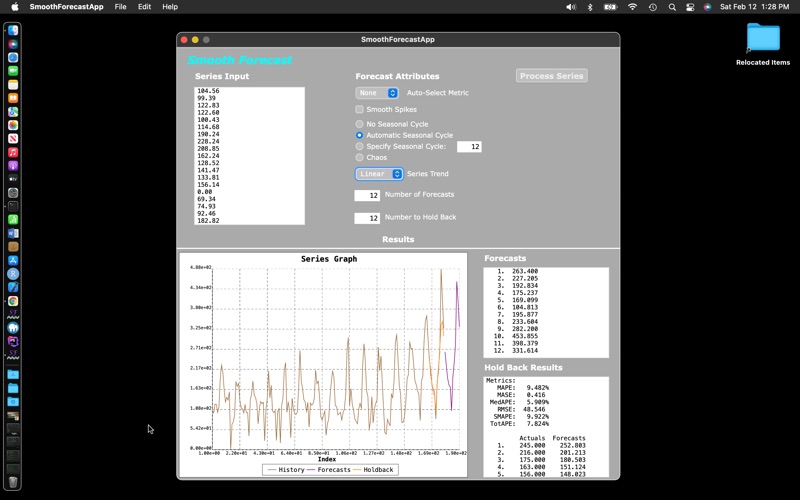Viewport: 800px width, 500px height.
Task: Click the Holdback legend entry
Action: 373,469
